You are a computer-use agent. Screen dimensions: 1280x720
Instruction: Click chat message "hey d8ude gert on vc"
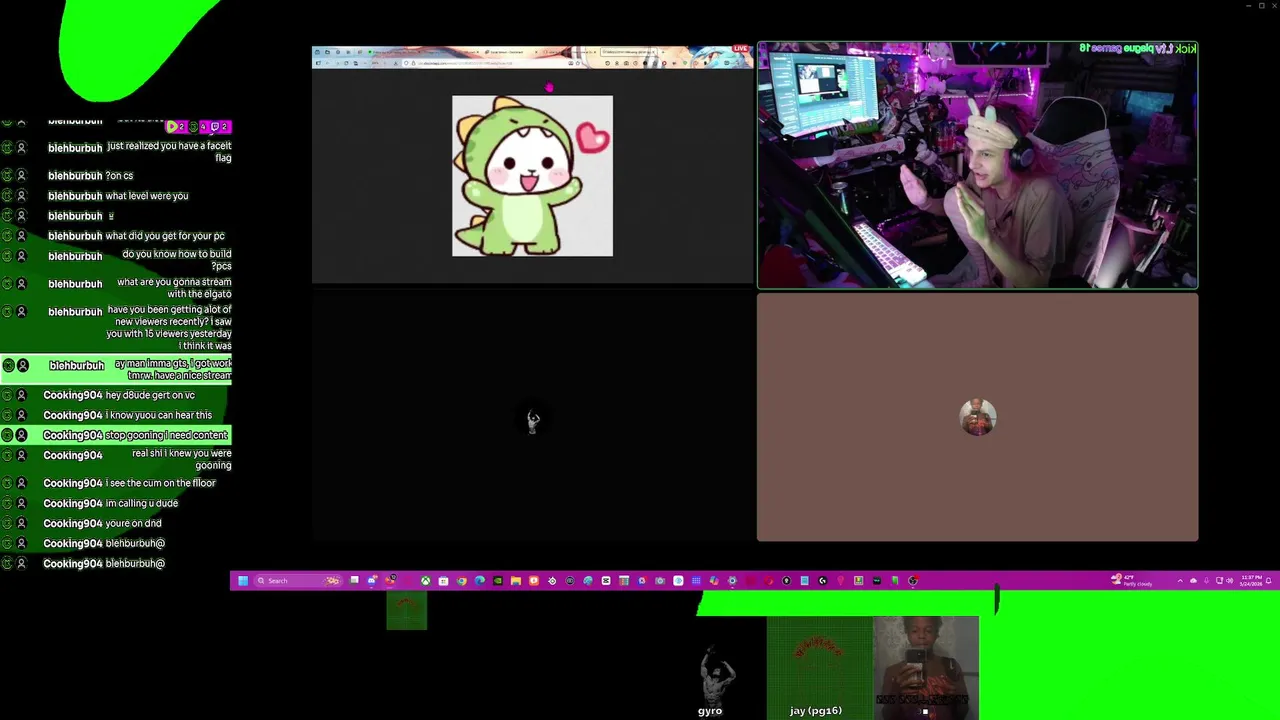(x=150, y=395)
